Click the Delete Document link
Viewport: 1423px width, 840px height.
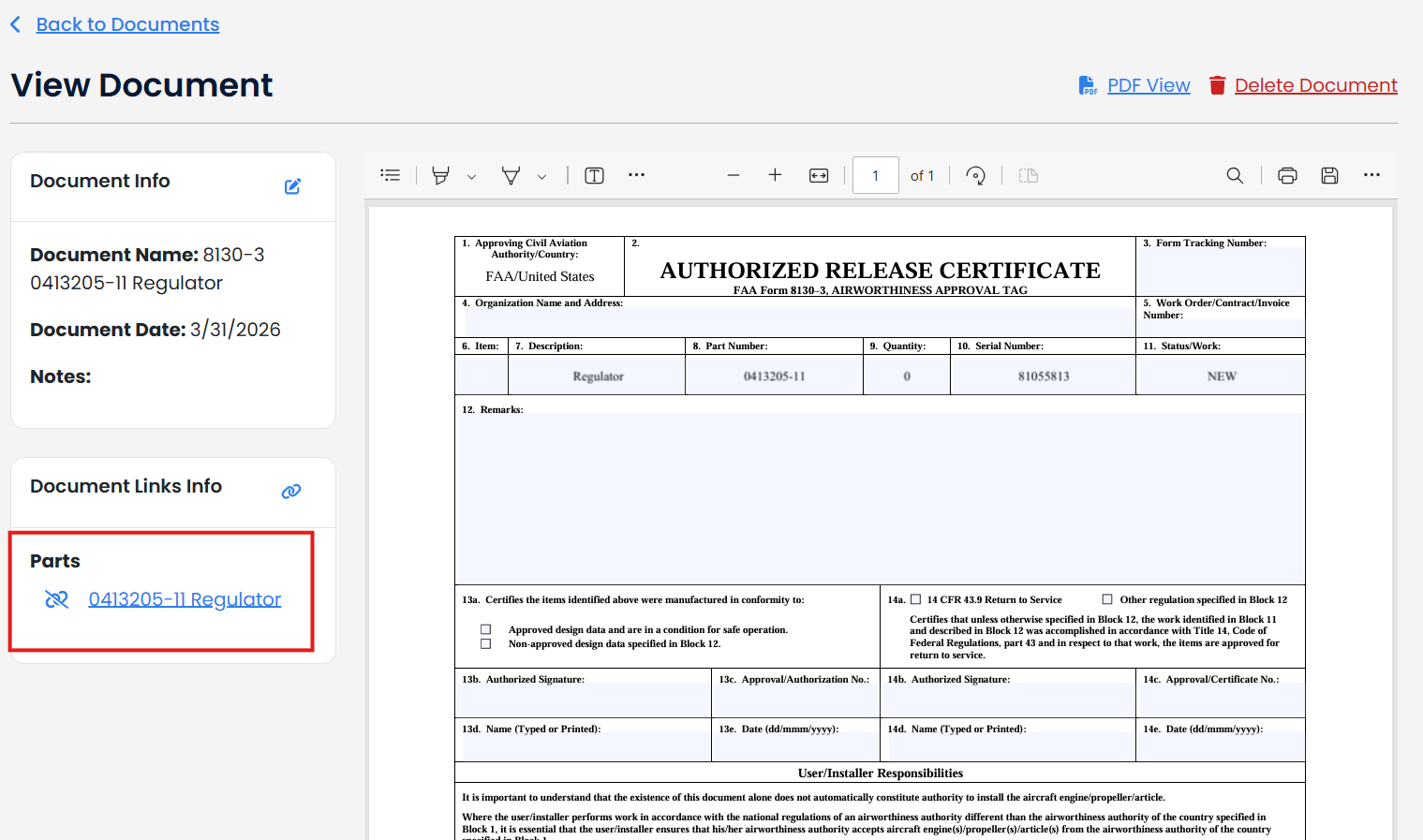[1315, 85]
